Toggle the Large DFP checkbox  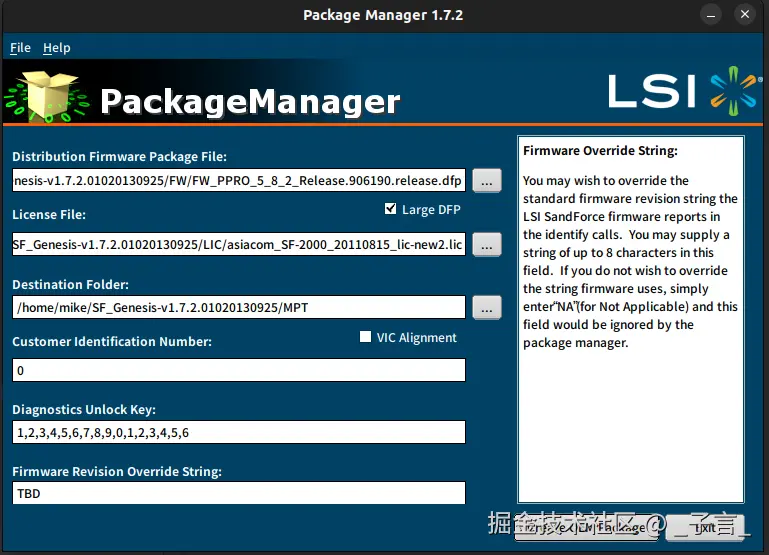[390, 209]
